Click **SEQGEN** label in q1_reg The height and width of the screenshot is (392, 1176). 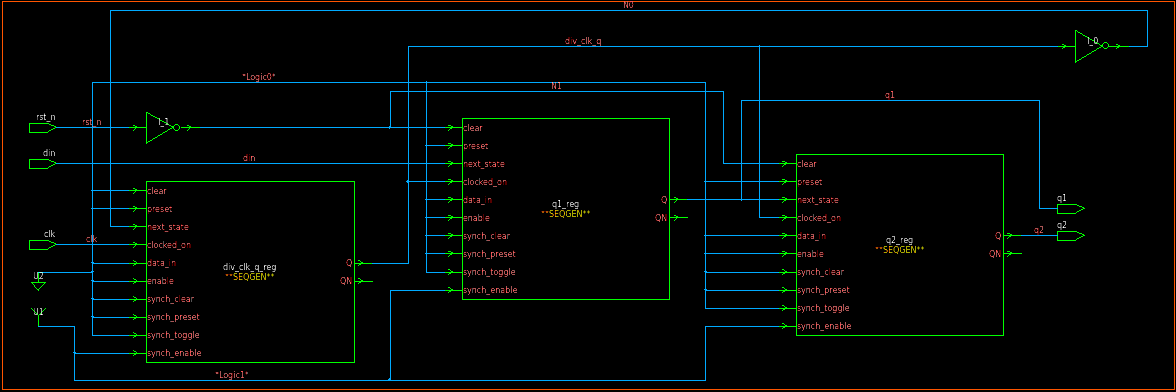tap(566, 214)
